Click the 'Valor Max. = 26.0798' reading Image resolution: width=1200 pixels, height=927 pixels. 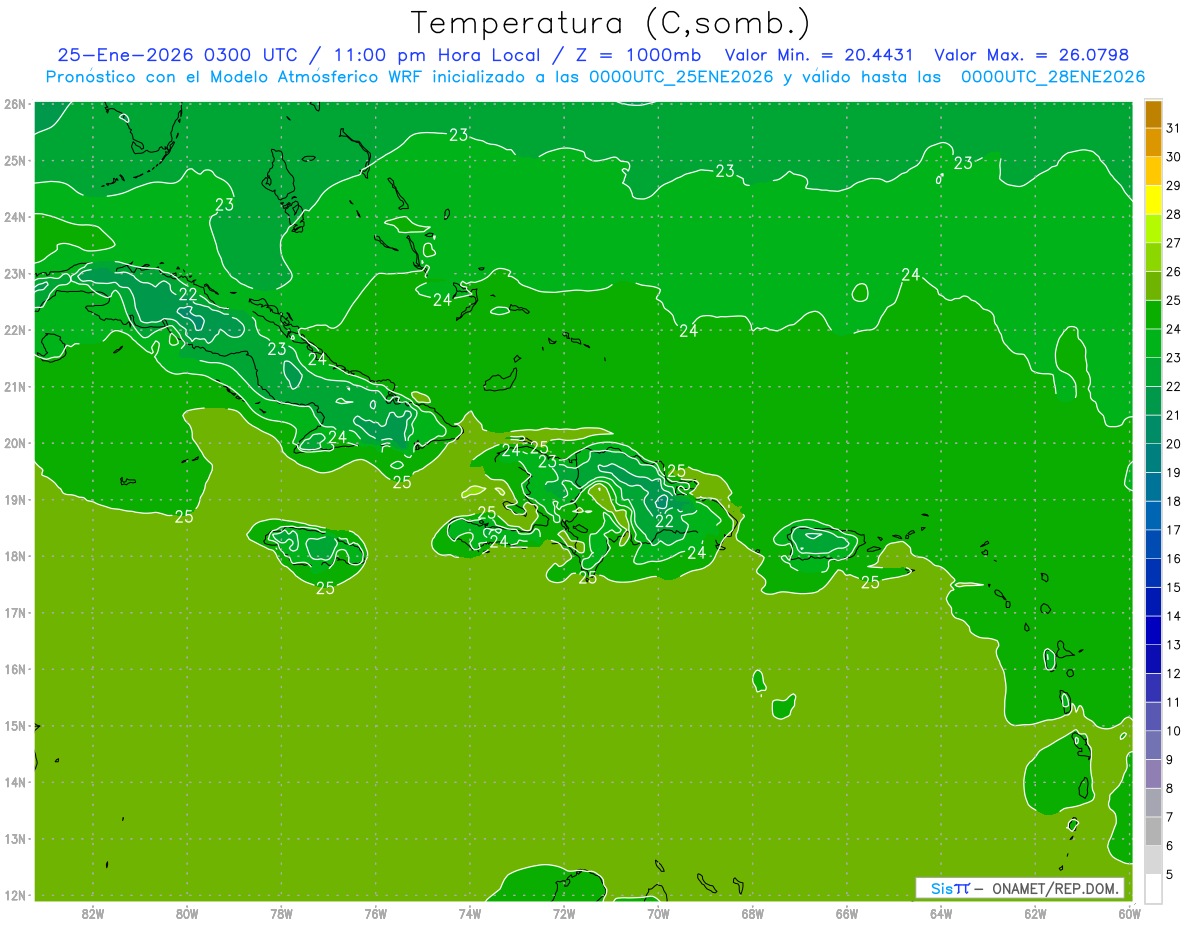point(1031,55)
